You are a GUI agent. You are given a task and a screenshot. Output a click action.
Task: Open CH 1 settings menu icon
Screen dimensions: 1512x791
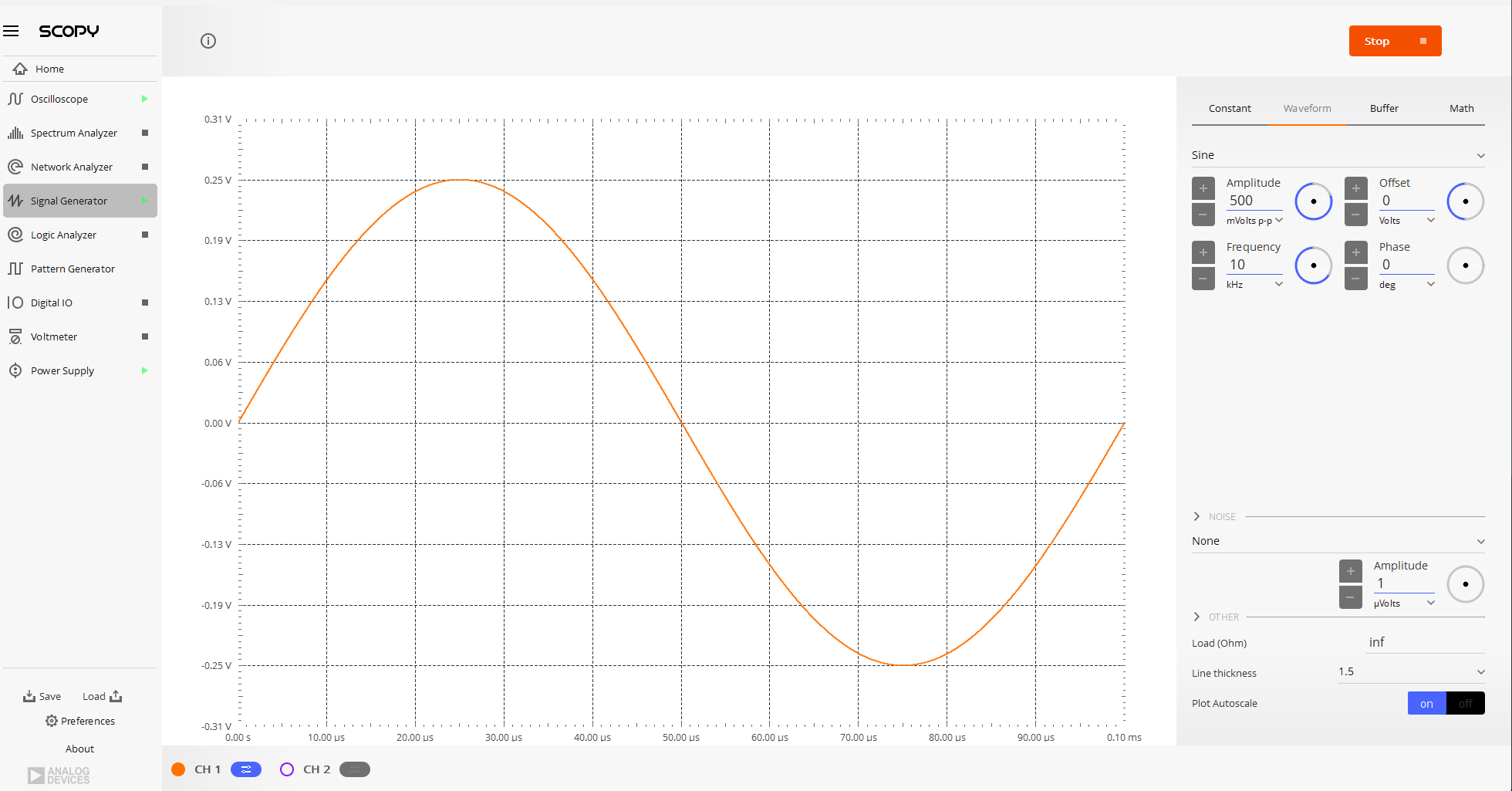tap(246, 769)
